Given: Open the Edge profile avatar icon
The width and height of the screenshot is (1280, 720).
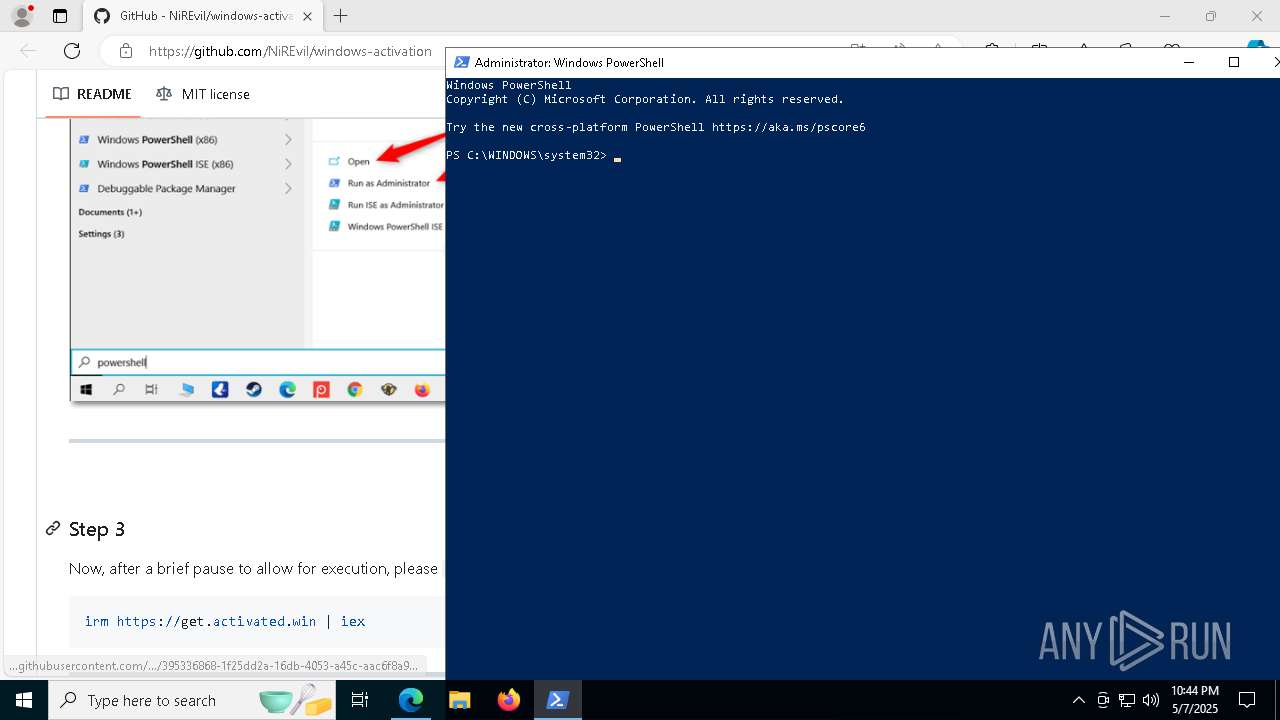Looking at the screenshot, I should click(21, 16).
